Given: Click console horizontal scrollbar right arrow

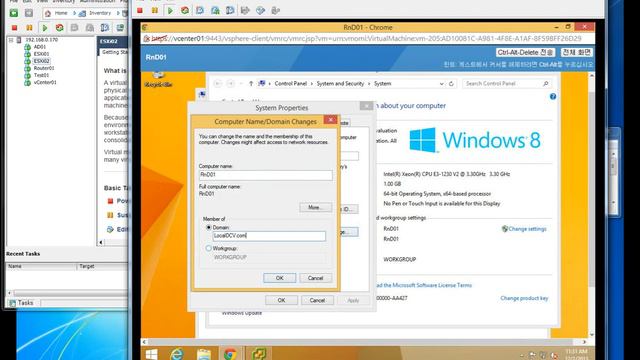Looking at the screenshot, I should pos(584,342).
